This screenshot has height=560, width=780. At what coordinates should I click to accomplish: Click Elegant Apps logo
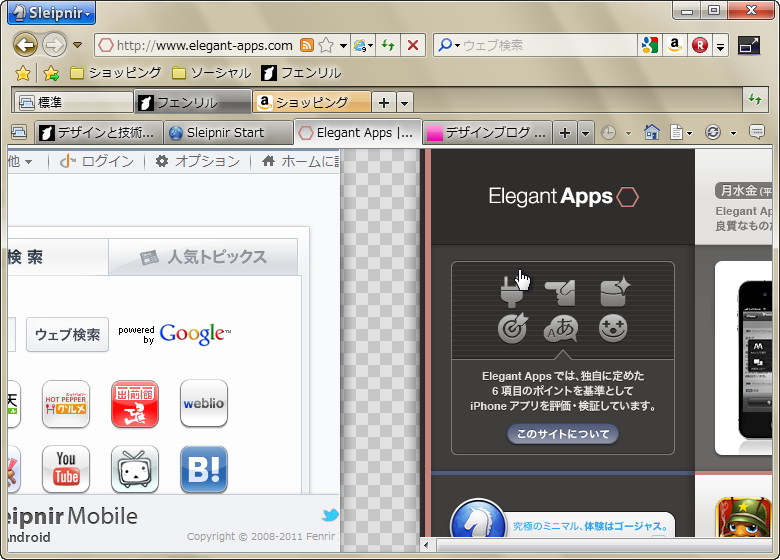point(563,196)
